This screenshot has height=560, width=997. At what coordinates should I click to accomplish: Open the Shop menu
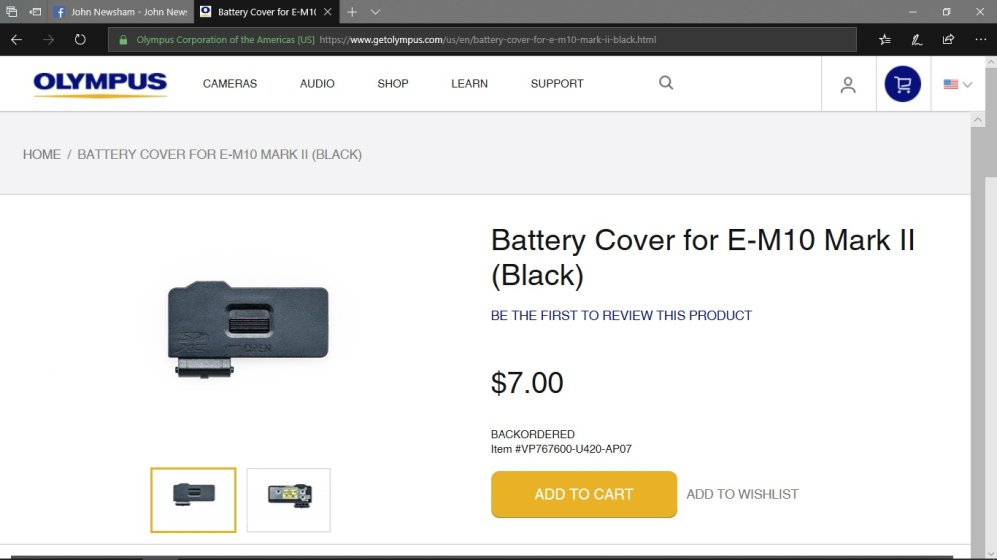(x=393, y=83)
